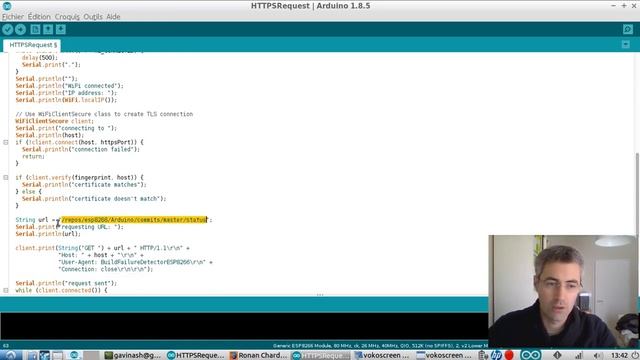The image size is (640, 360).
Task: Open the Serial Monitor magnifier icon
Action: click(x=628, y=29)
